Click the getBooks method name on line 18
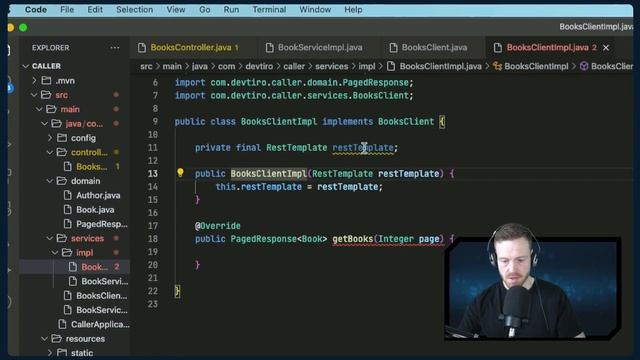 352,239
